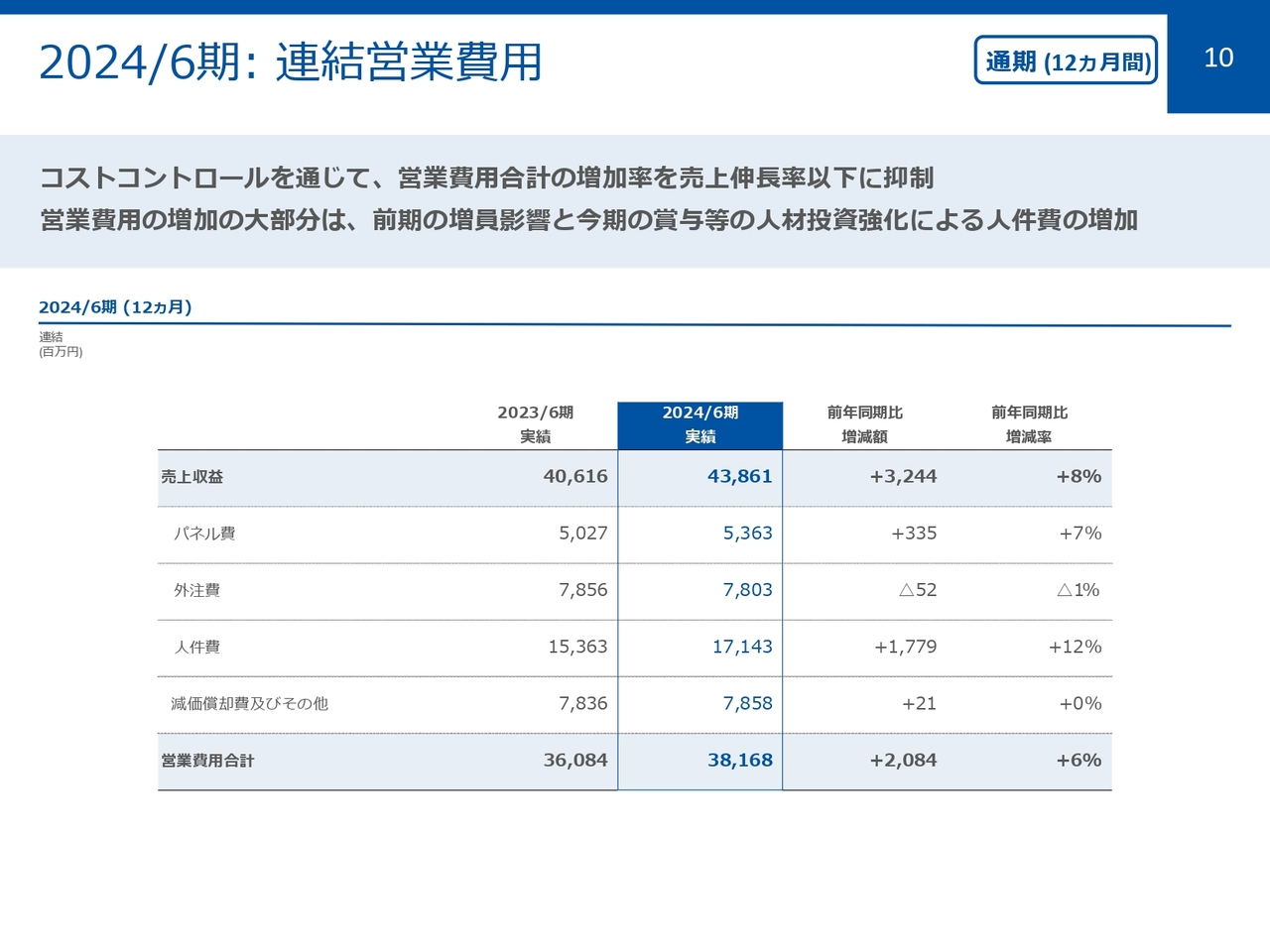Image resolution: width=1270 pixels, height=952 pixels.
Task: Click the value +21
Action: click(919, 703)
